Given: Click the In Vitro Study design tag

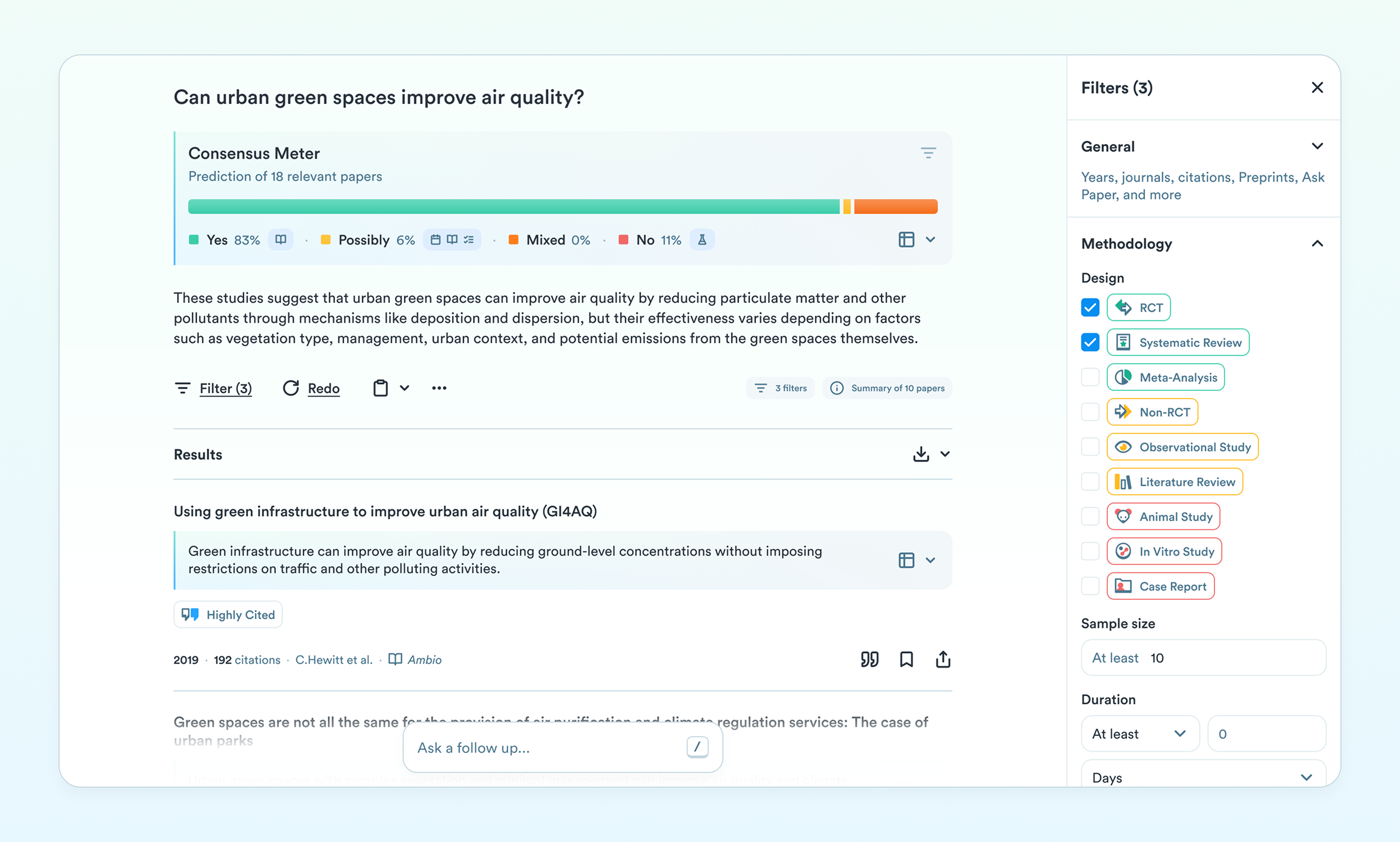Looking at the screenshot, I should click(1164, 551).
